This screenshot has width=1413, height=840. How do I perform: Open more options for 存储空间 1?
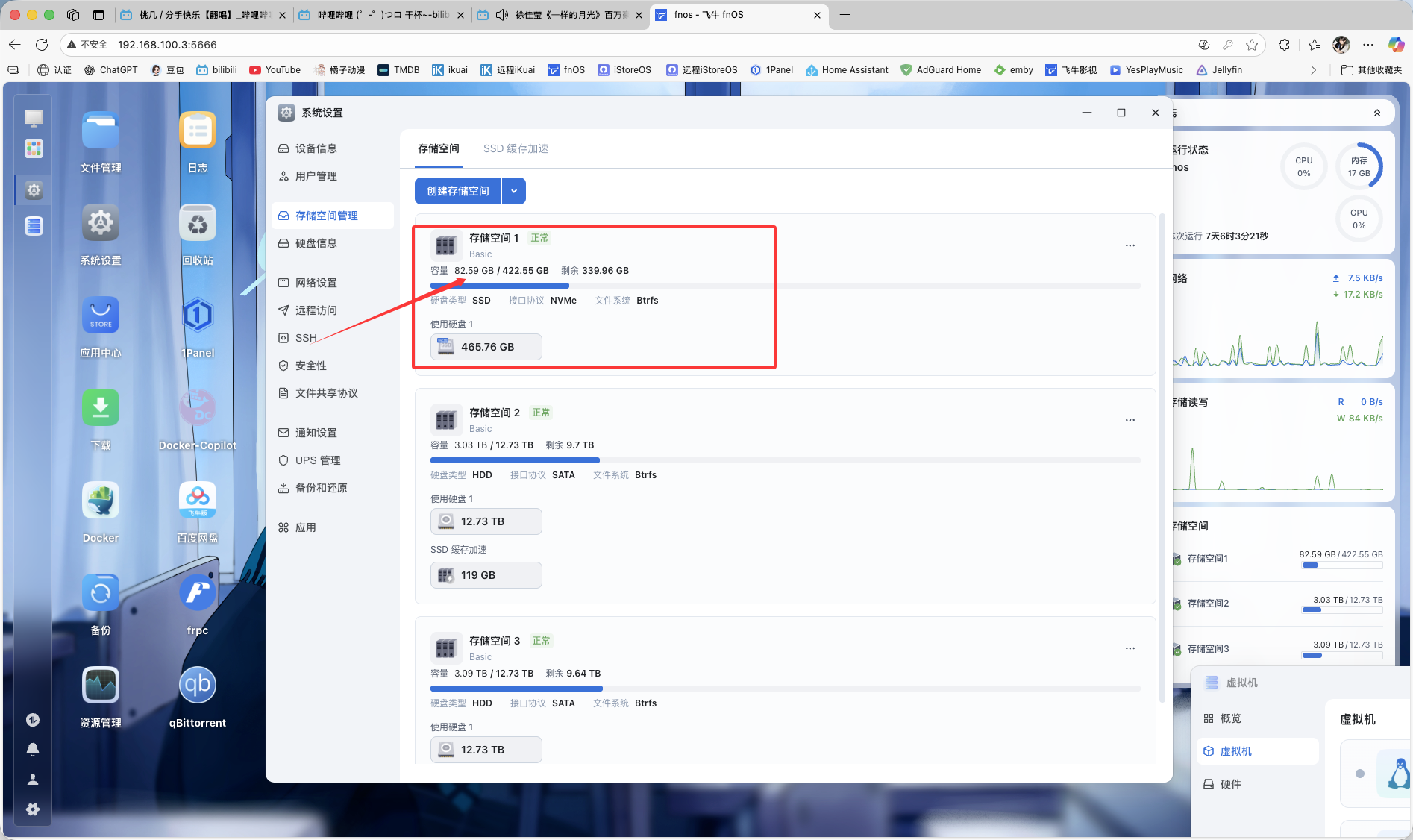click(1130, 245)
